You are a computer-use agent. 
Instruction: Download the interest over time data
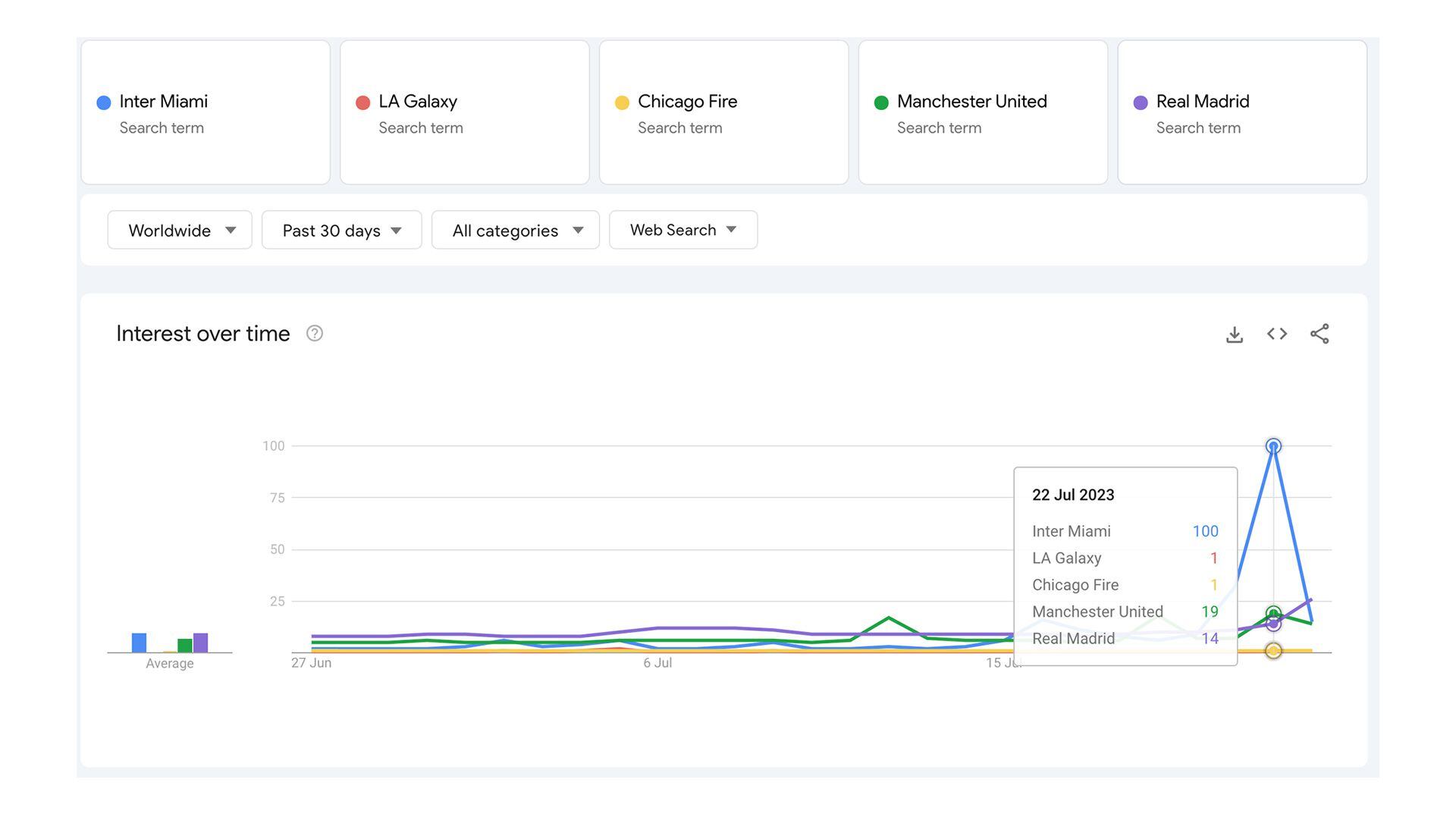(1234, 335)
